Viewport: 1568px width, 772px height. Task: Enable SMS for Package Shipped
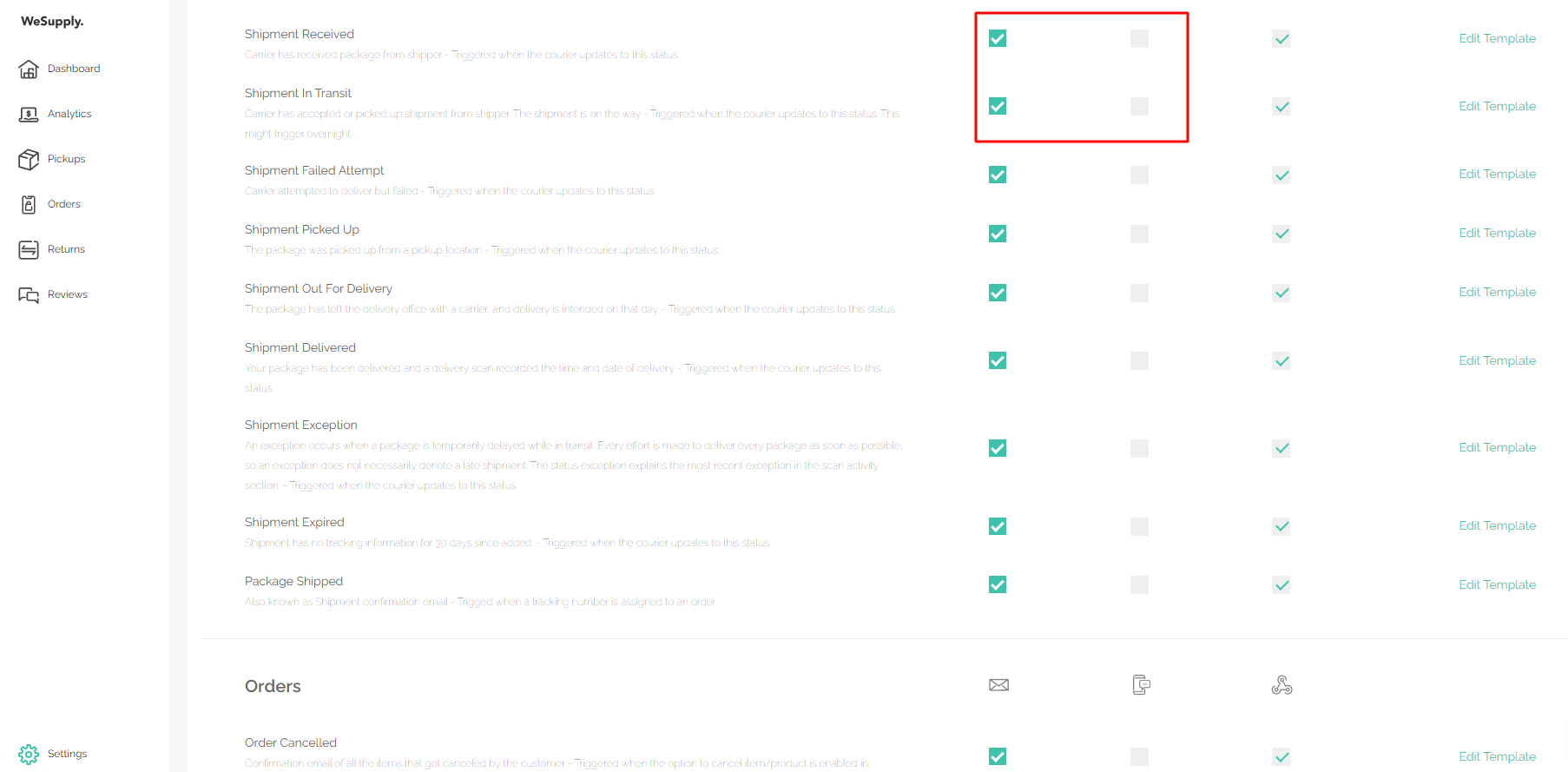(1139, 584)
